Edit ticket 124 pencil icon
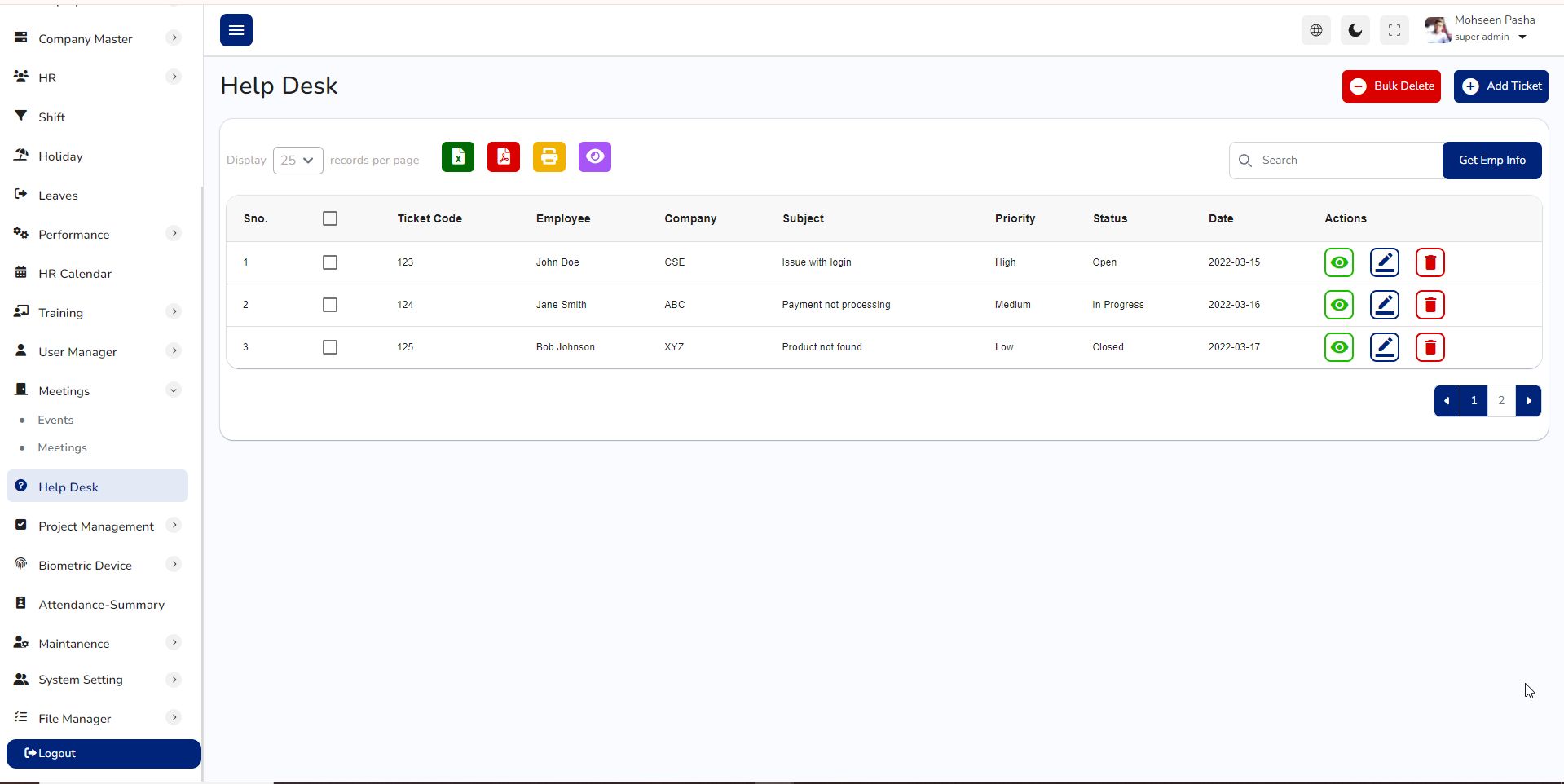The image size is (1564, 784). pos(1385,305)
